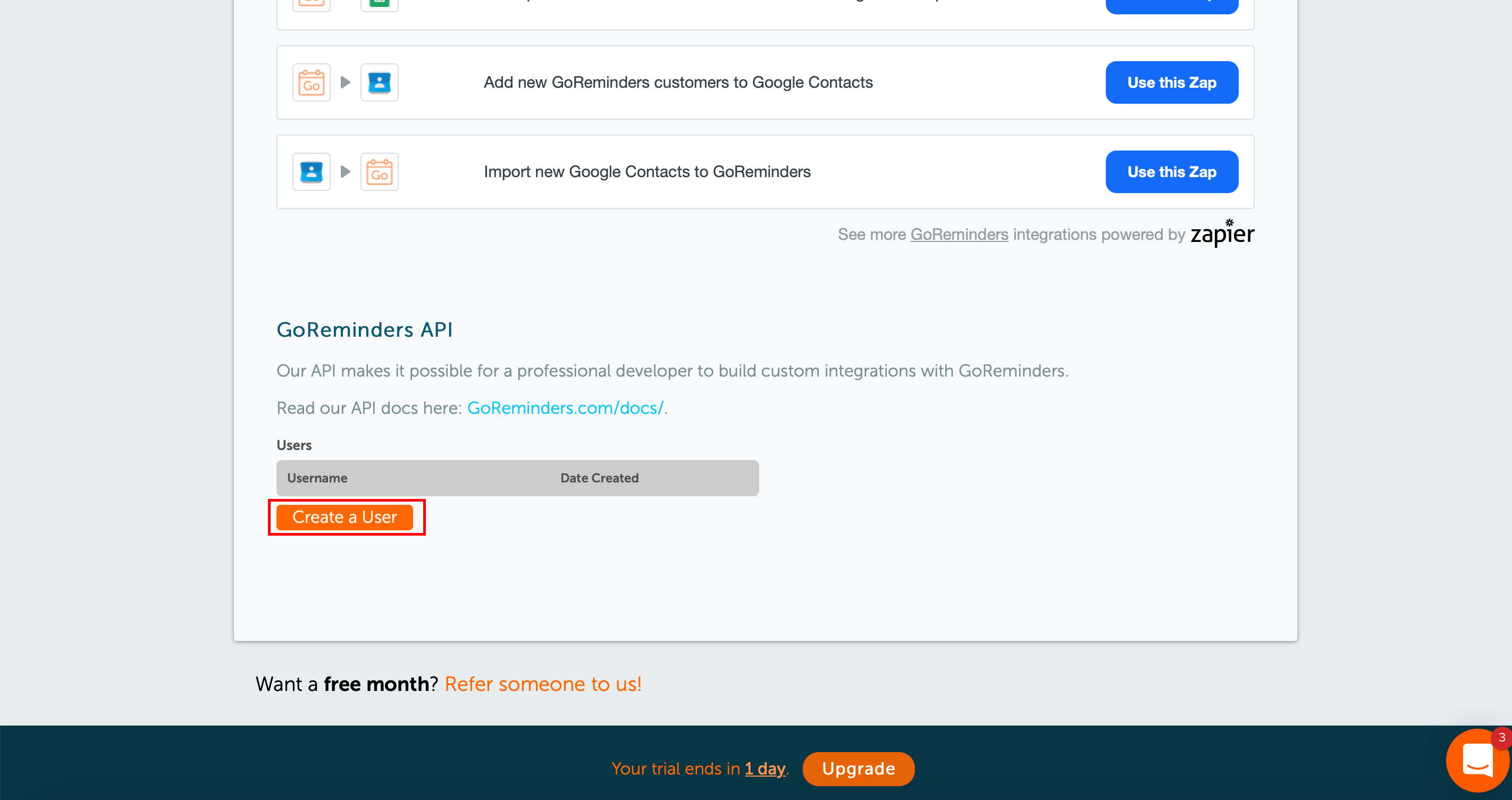Click the arrow icon between Google and GoReminders

[347, 171]
